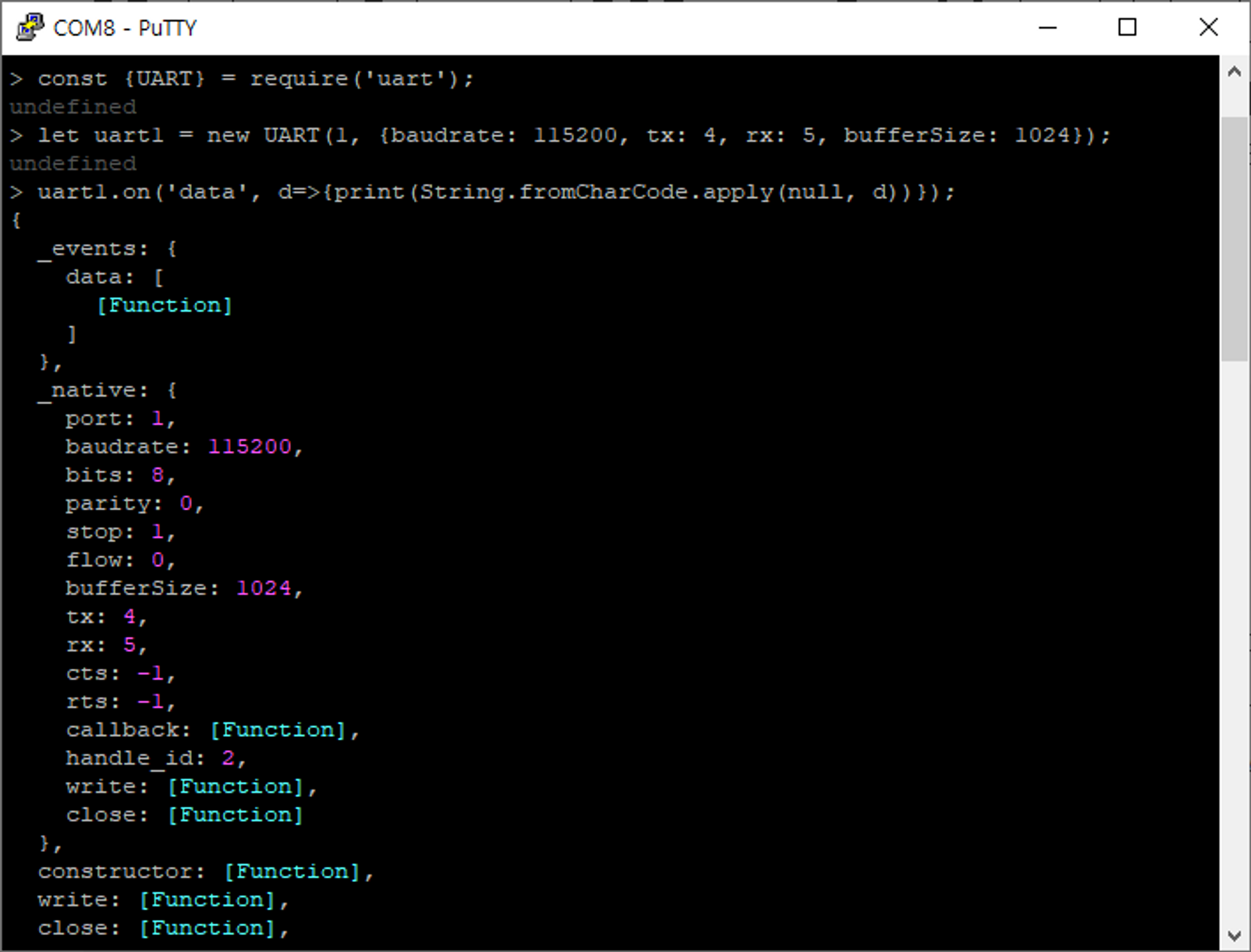Click the _native property label
The width and height of the screenshot is (1251, 952).
[x=89, y=389]
